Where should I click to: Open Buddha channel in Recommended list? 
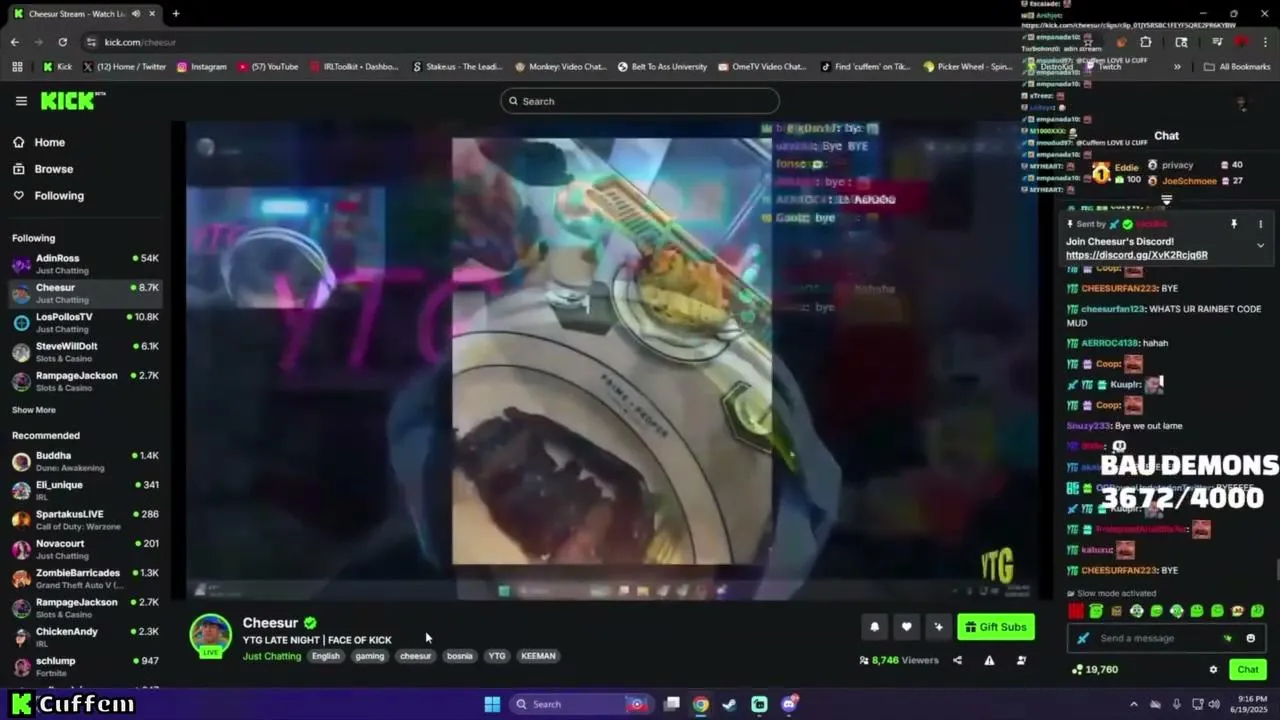pyautogui.click(x=85, y=461)
